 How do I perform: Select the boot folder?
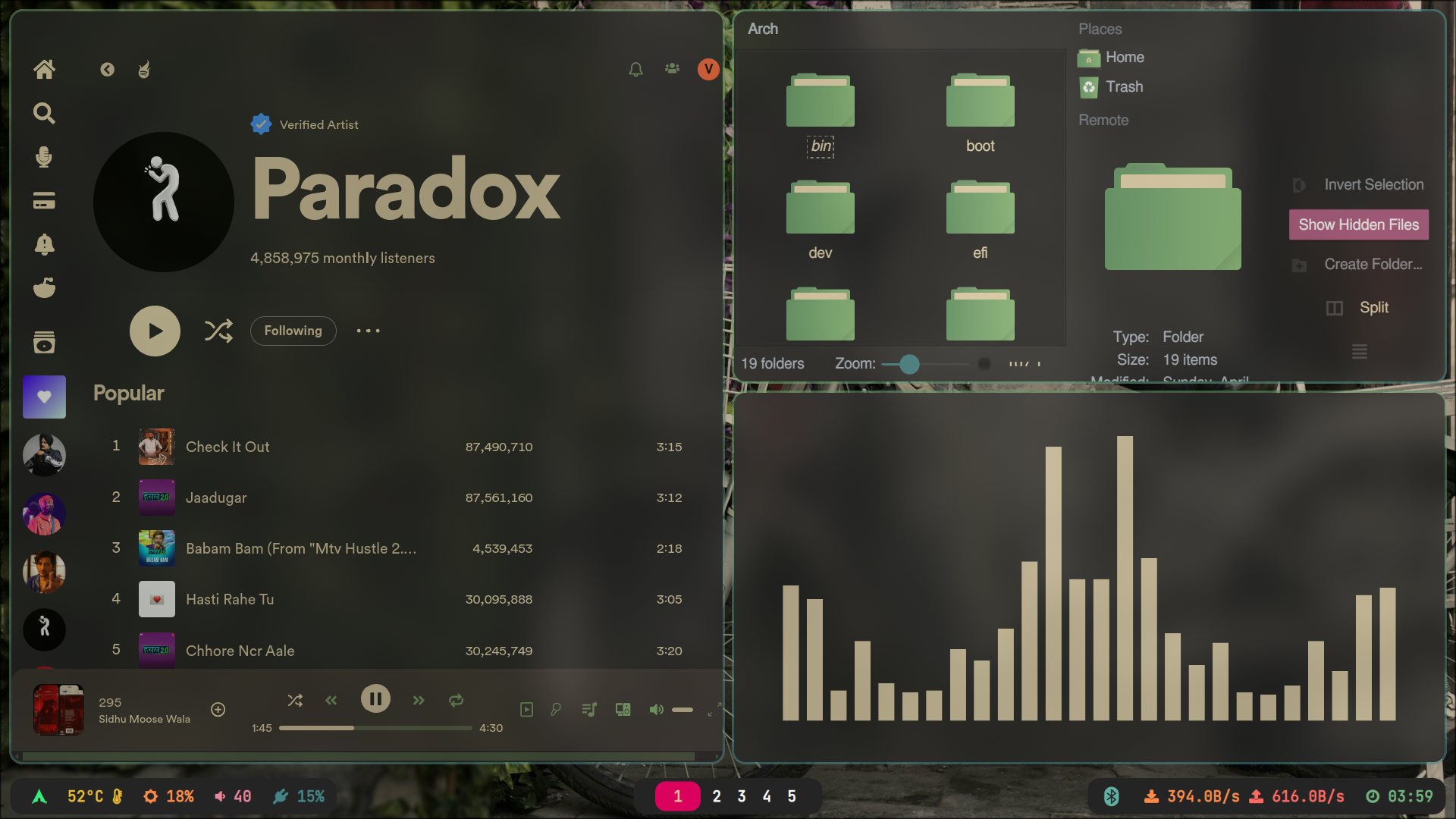pos(980,115)
